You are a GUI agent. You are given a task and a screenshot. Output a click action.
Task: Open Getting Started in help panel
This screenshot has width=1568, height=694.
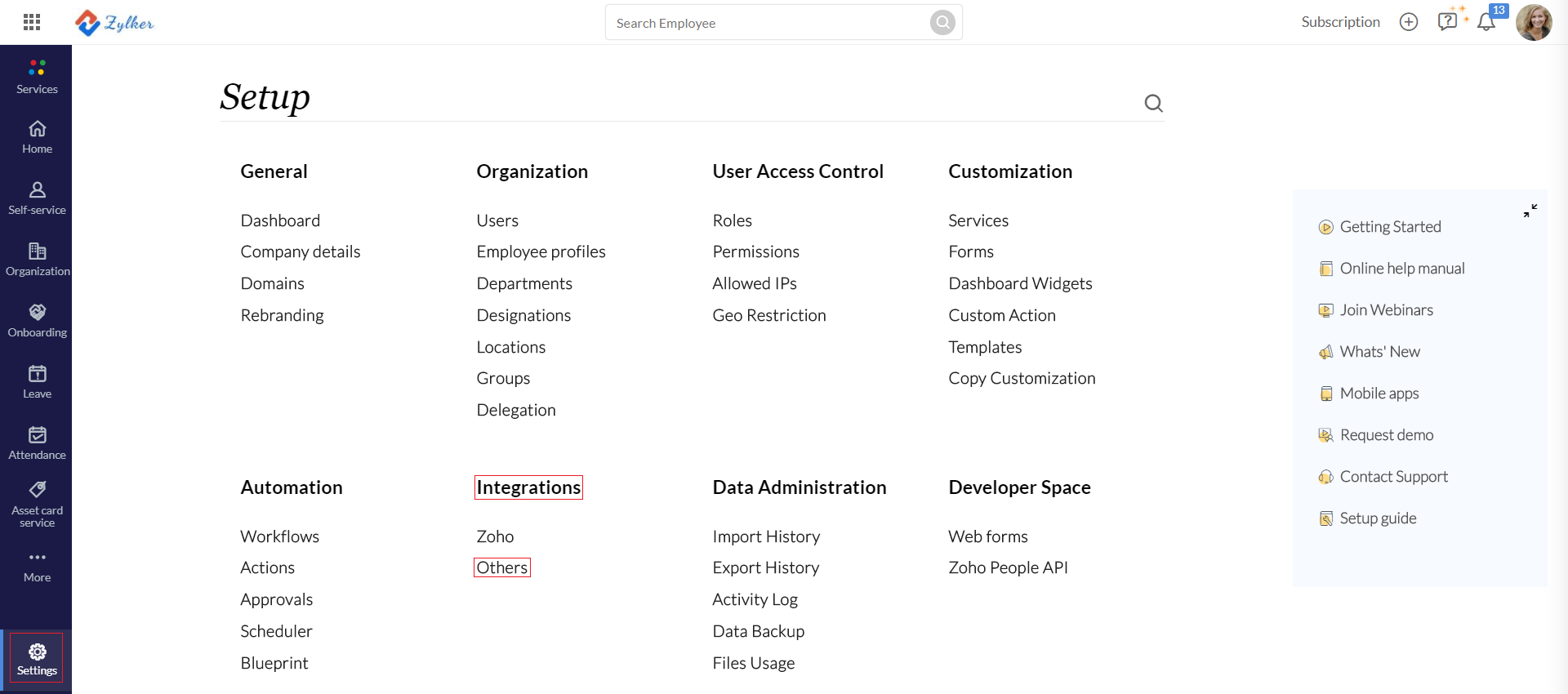pyautogui.click(x=1390, y=227)
